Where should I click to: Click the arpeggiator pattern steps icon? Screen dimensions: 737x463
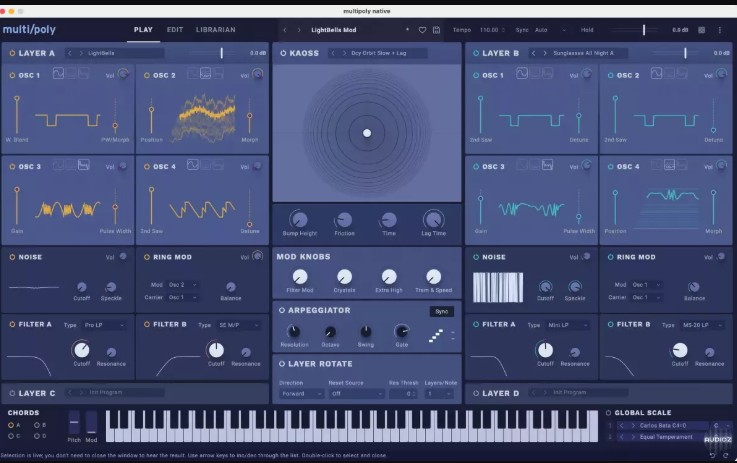tap(436, 336)
